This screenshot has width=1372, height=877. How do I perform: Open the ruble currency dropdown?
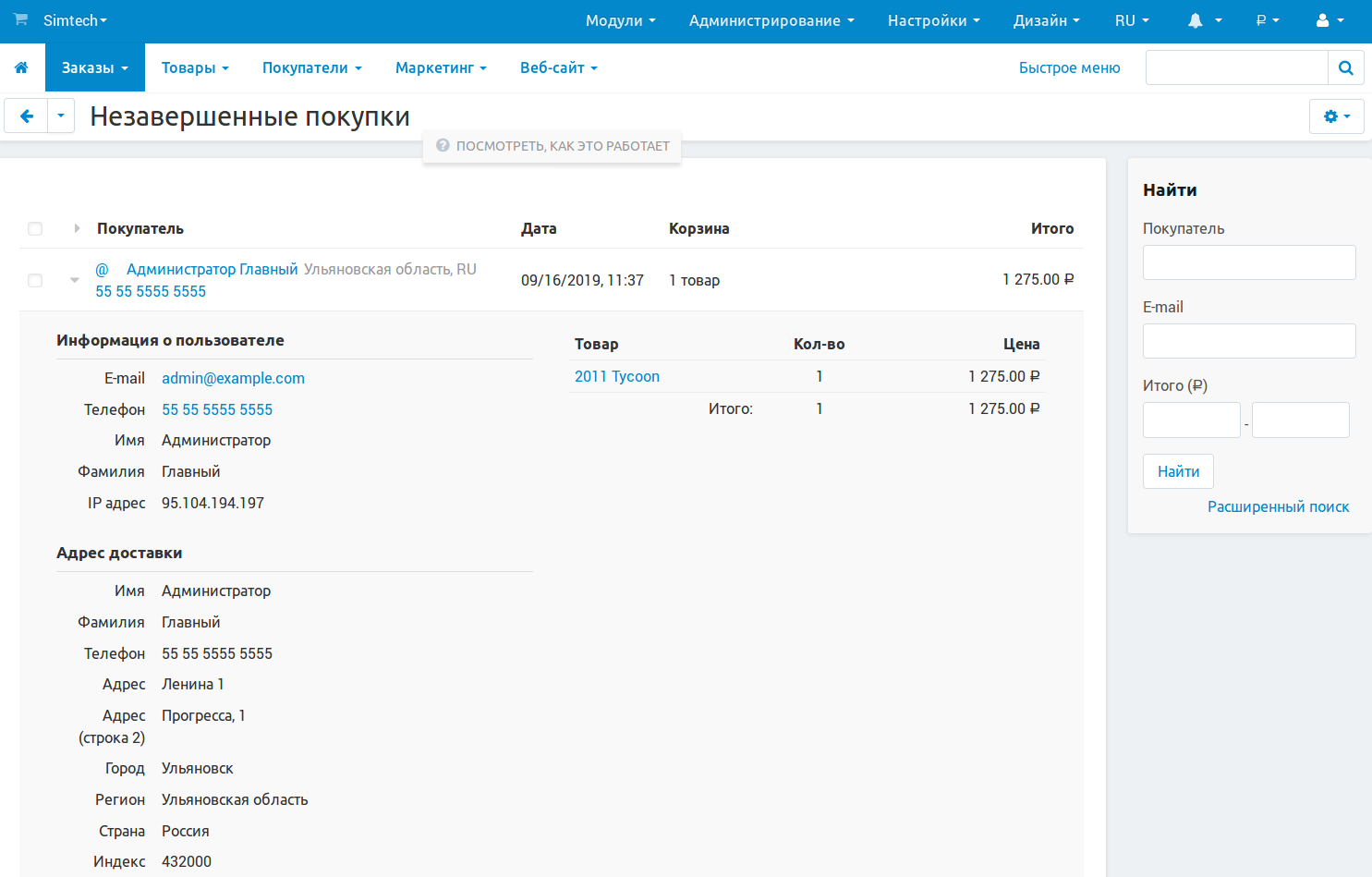(x=1267, y=20)
